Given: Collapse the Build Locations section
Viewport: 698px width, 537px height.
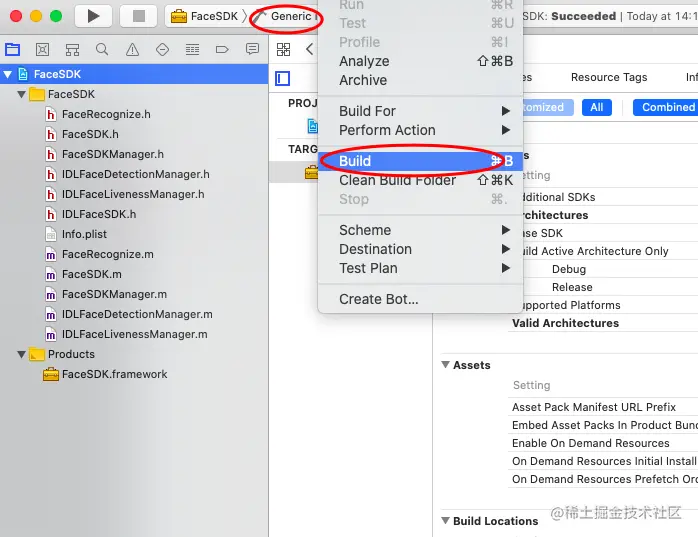Looking at the screenshot, I should pyautogui.click(x=445, y=520).
